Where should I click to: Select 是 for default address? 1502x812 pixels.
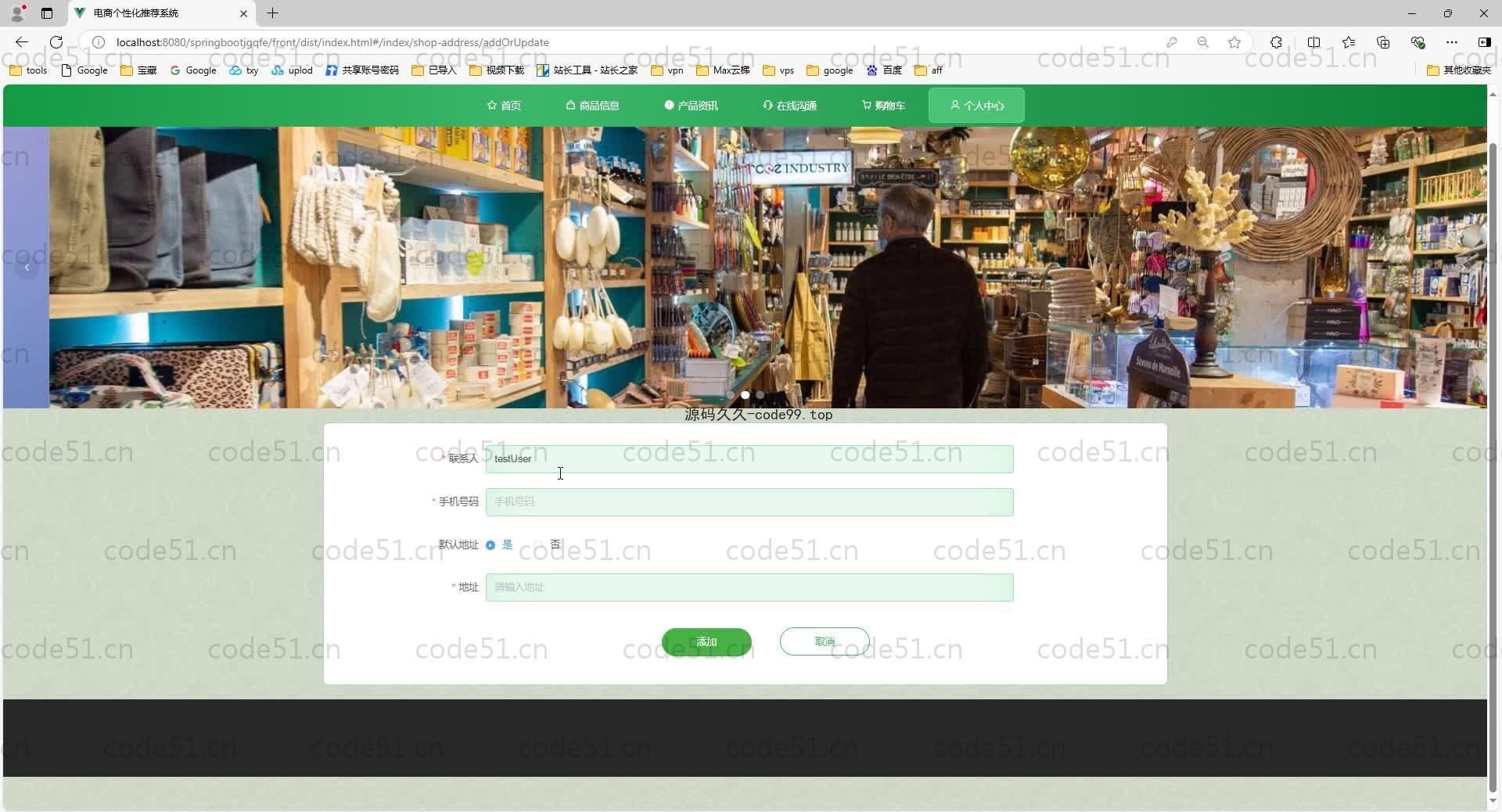point(498,545)
